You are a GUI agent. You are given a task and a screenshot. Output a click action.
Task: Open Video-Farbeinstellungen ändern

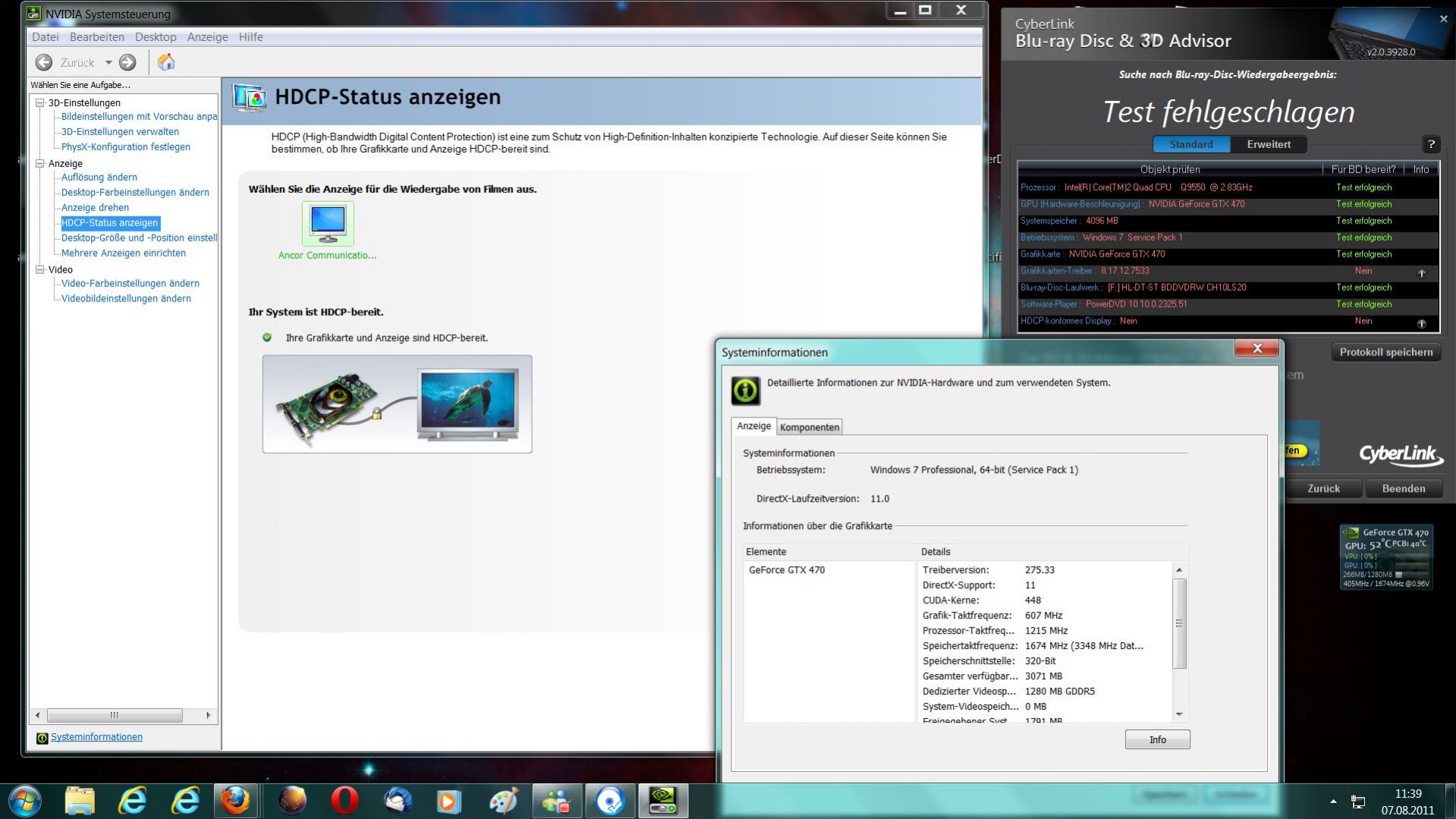(x=131, y=283)
